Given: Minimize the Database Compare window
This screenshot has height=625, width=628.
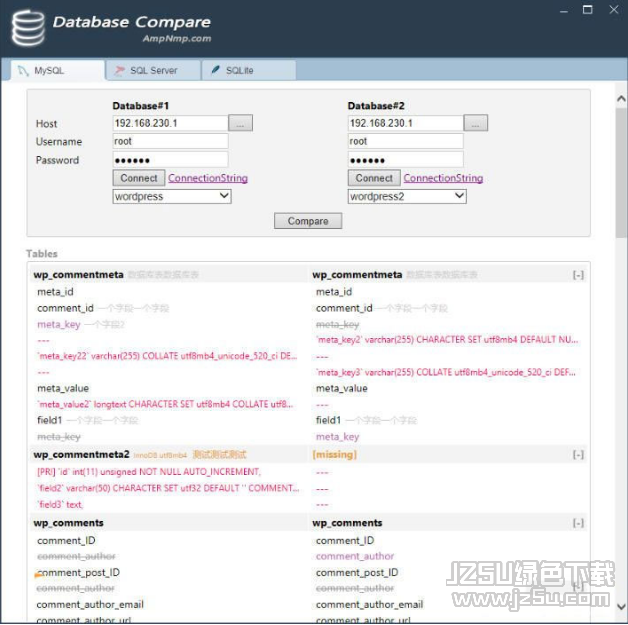Looking at the screenshot, I should pyautogui.click(x=564, y=10).
